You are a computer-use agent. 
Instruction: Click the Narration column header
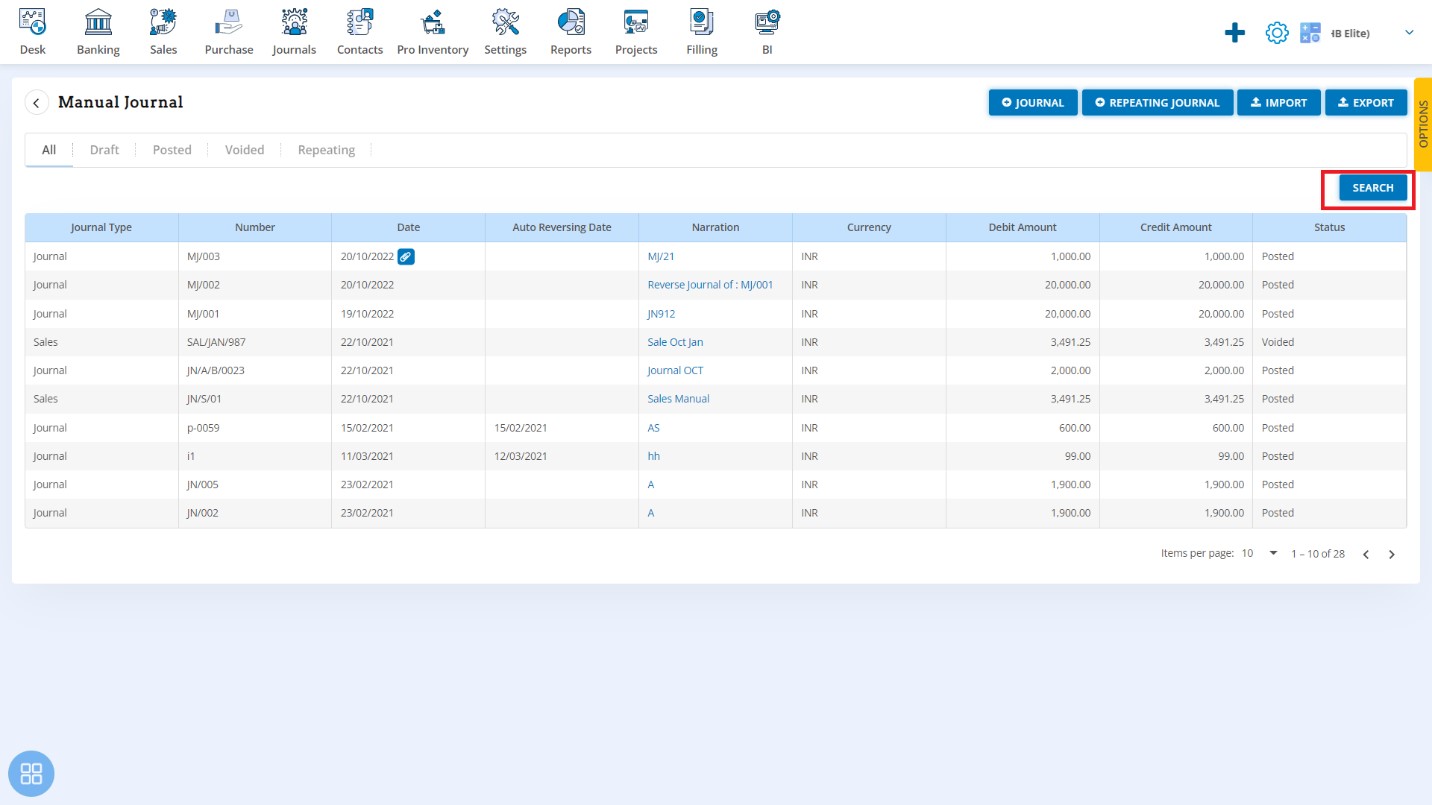click(715, 227)
